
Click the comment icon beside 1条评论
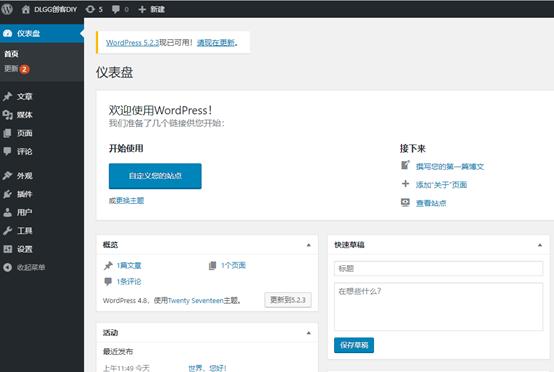108,282
